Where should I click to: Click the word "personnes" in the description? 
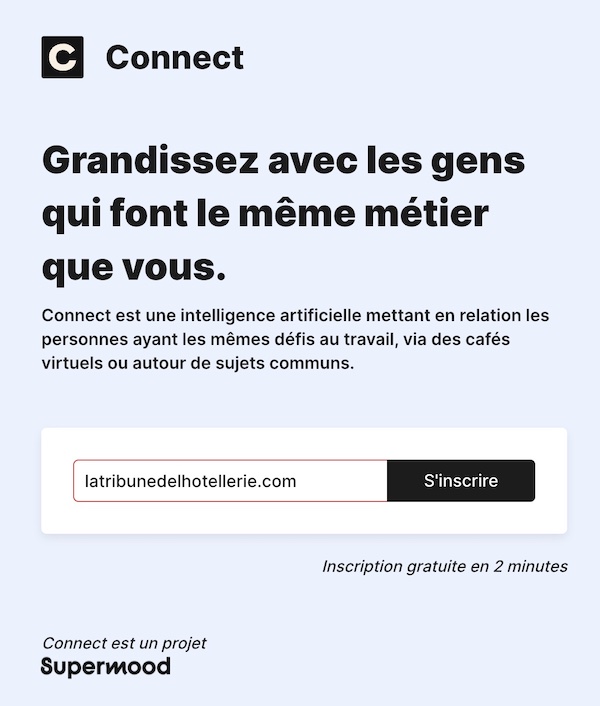(x=80, y=339)
